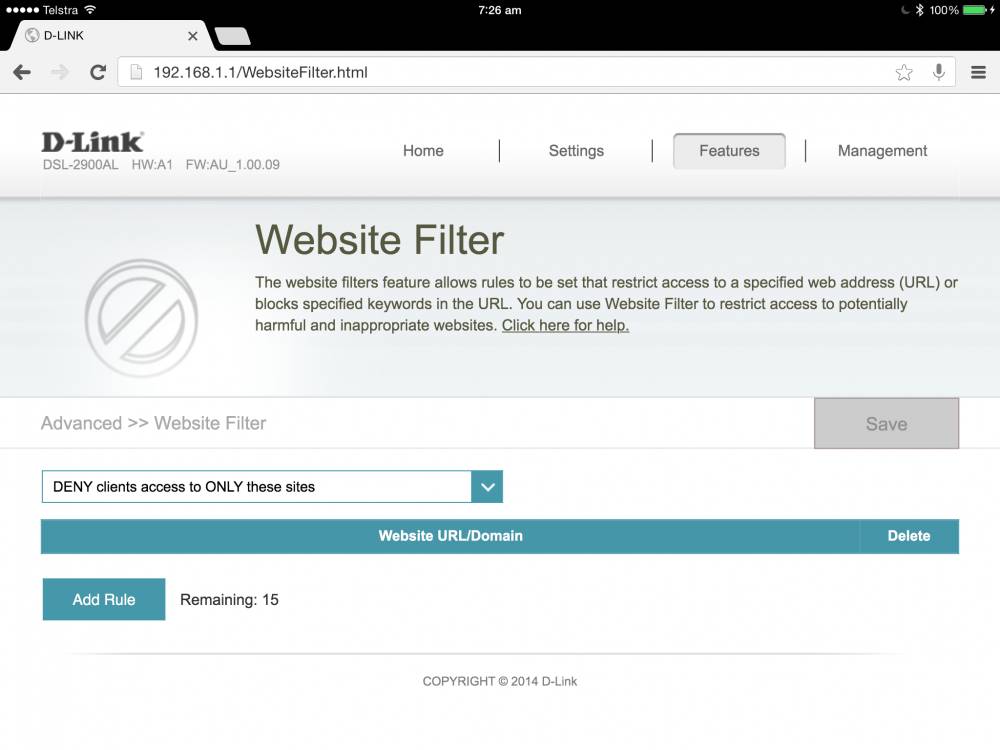Reload the page with the refresh icon
Screen dimensions: 1000x750
point(98,72)
